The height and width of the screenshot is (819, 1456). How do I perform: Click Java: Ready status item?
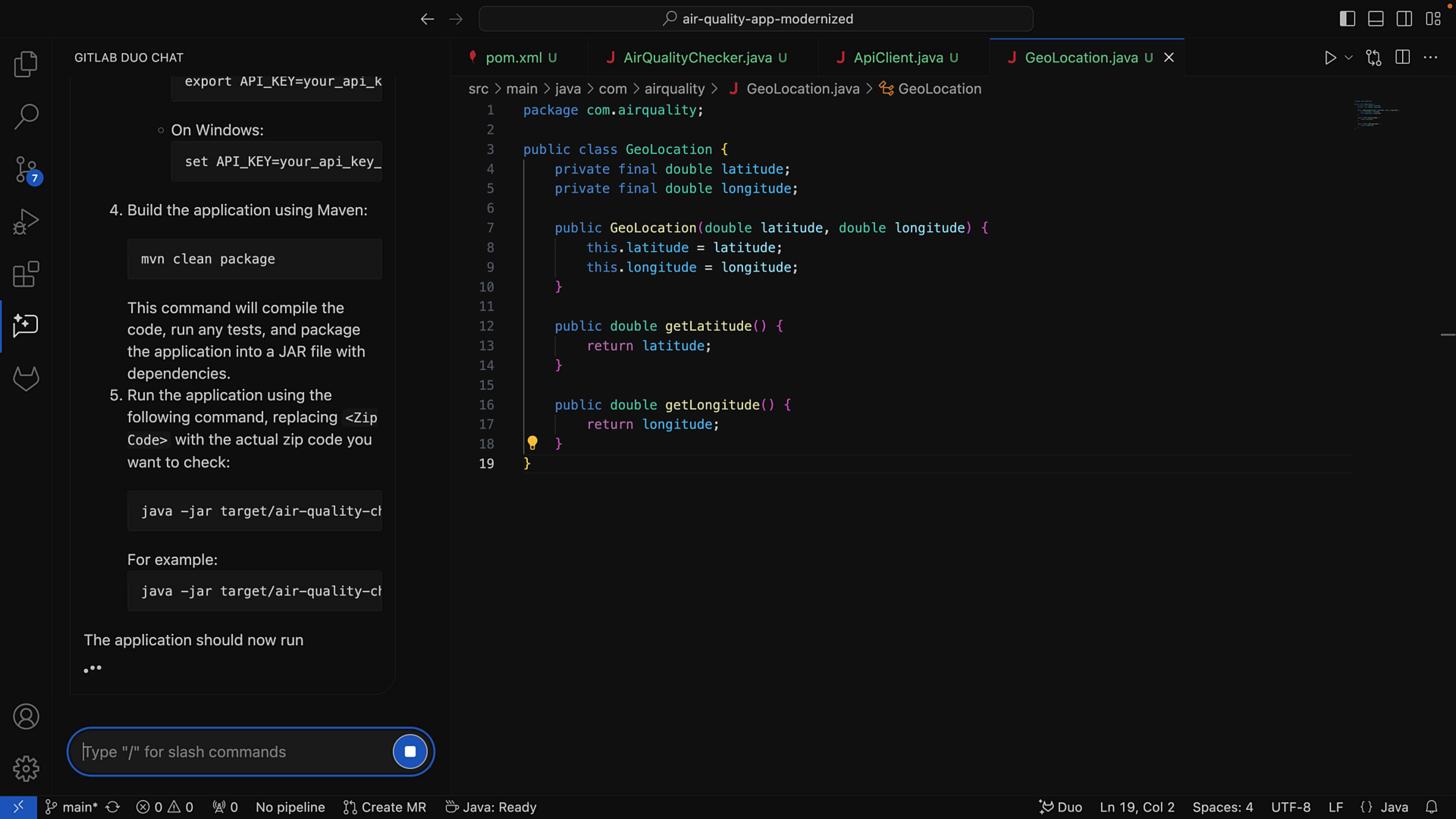(x=491, y=807)
